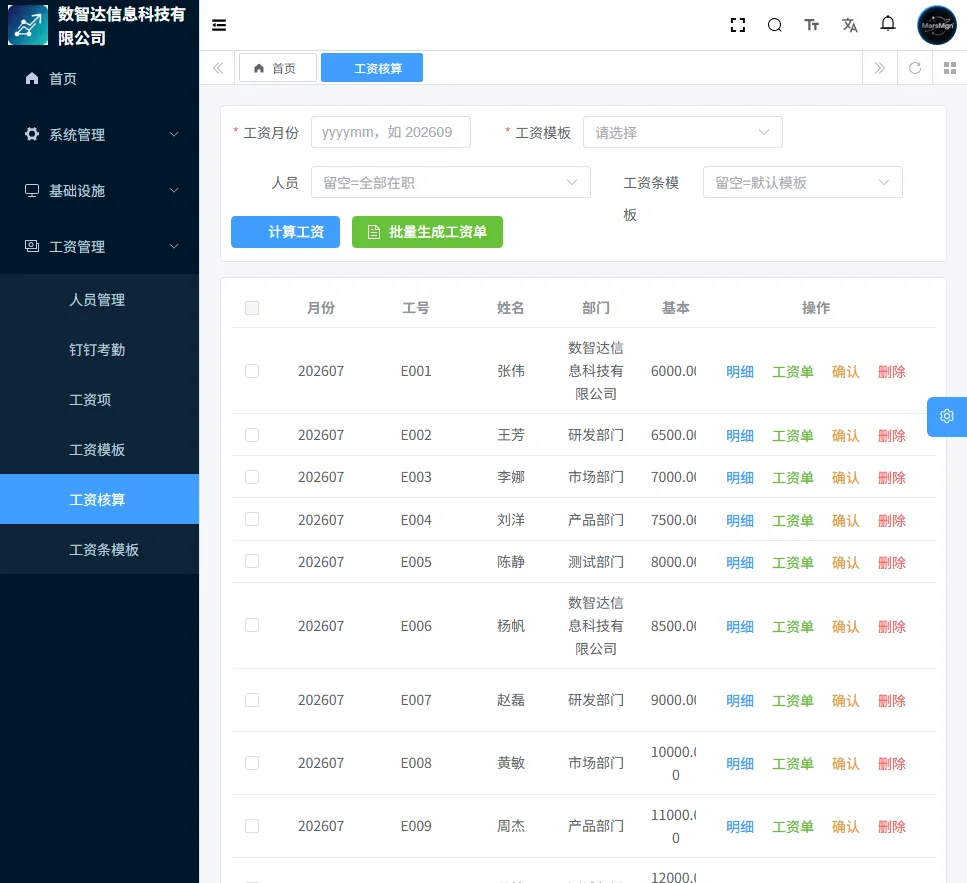Image resolution: width=967 pixels, height=883 pixels.
Task: Toggle fullscreen mode icon
Action: coord(738,25)
